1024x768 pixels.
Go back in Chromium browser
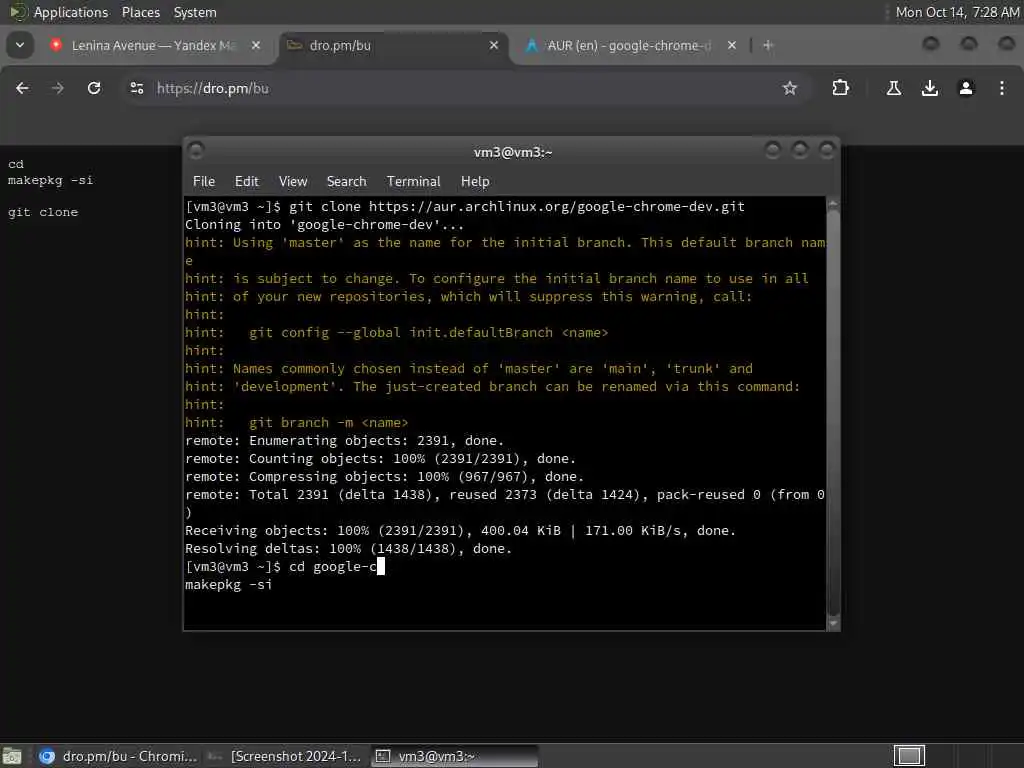[22, 88]
